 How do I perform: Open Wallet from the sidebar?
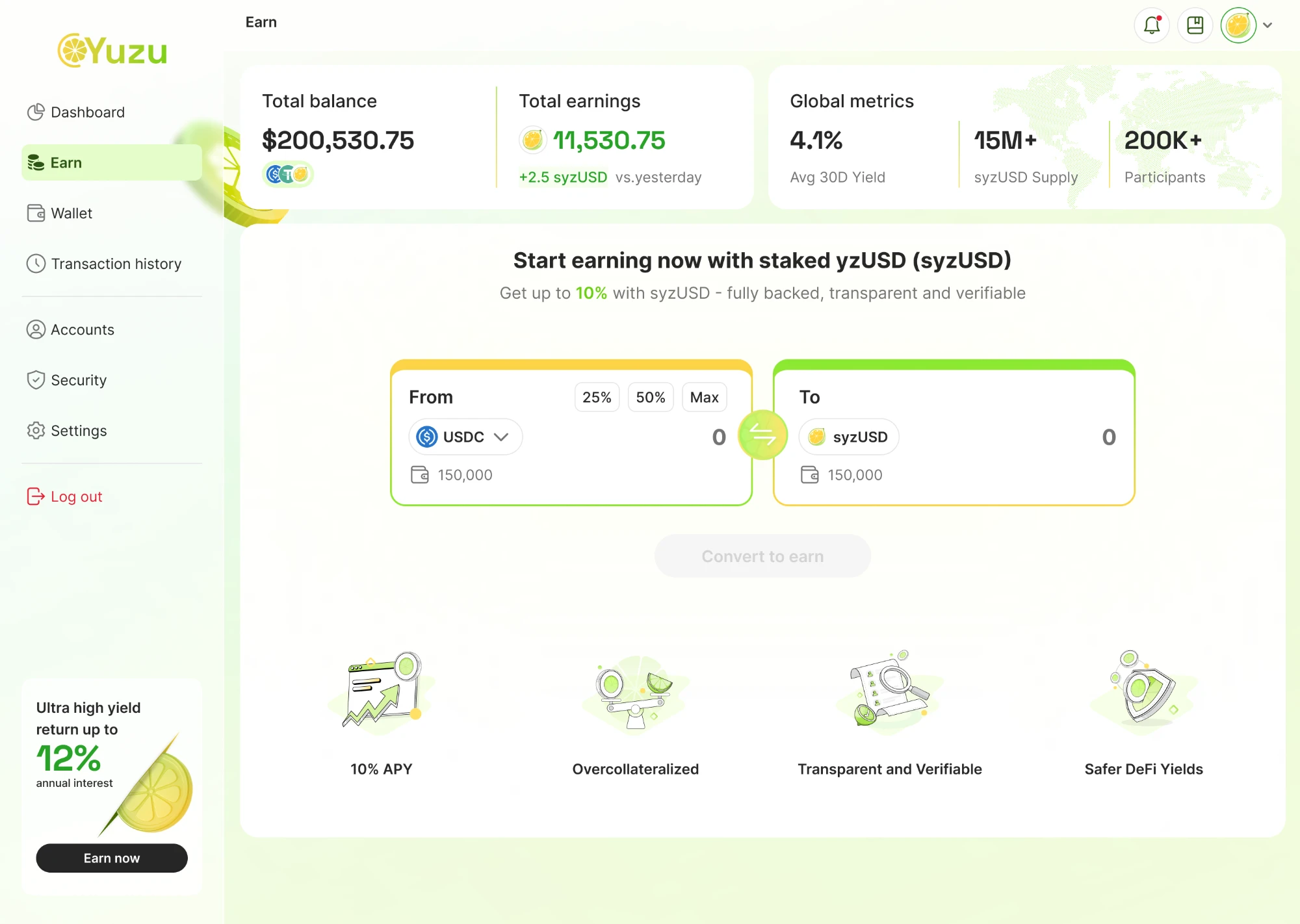(112, 213)
